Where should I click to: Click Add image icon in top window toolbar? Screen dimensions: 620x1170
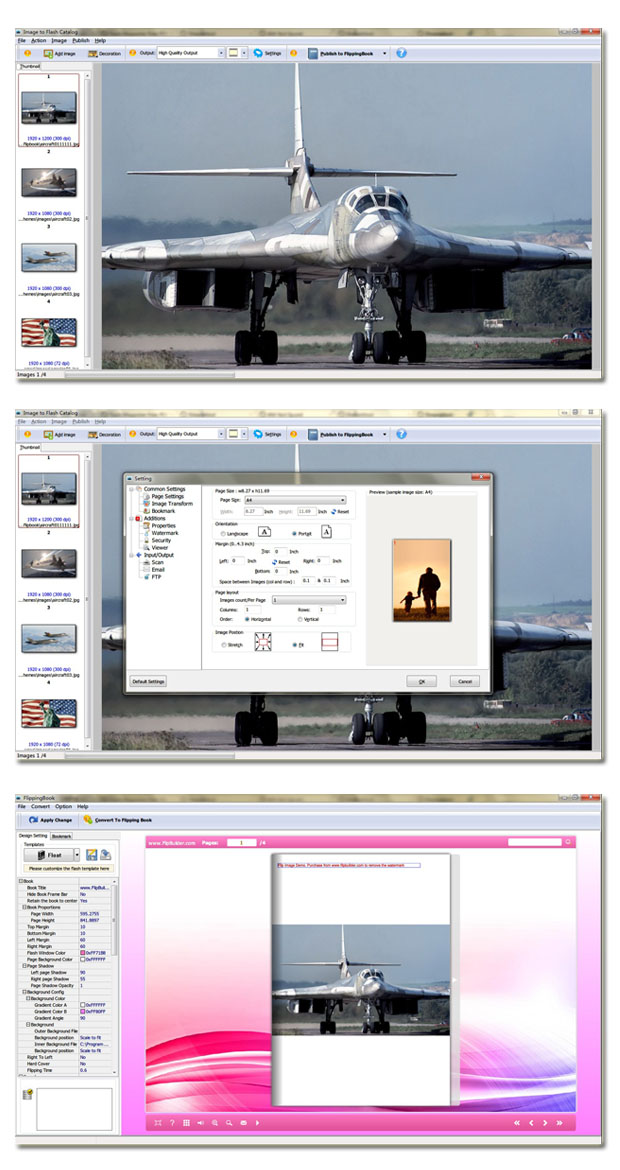click(x=48, y=54)
